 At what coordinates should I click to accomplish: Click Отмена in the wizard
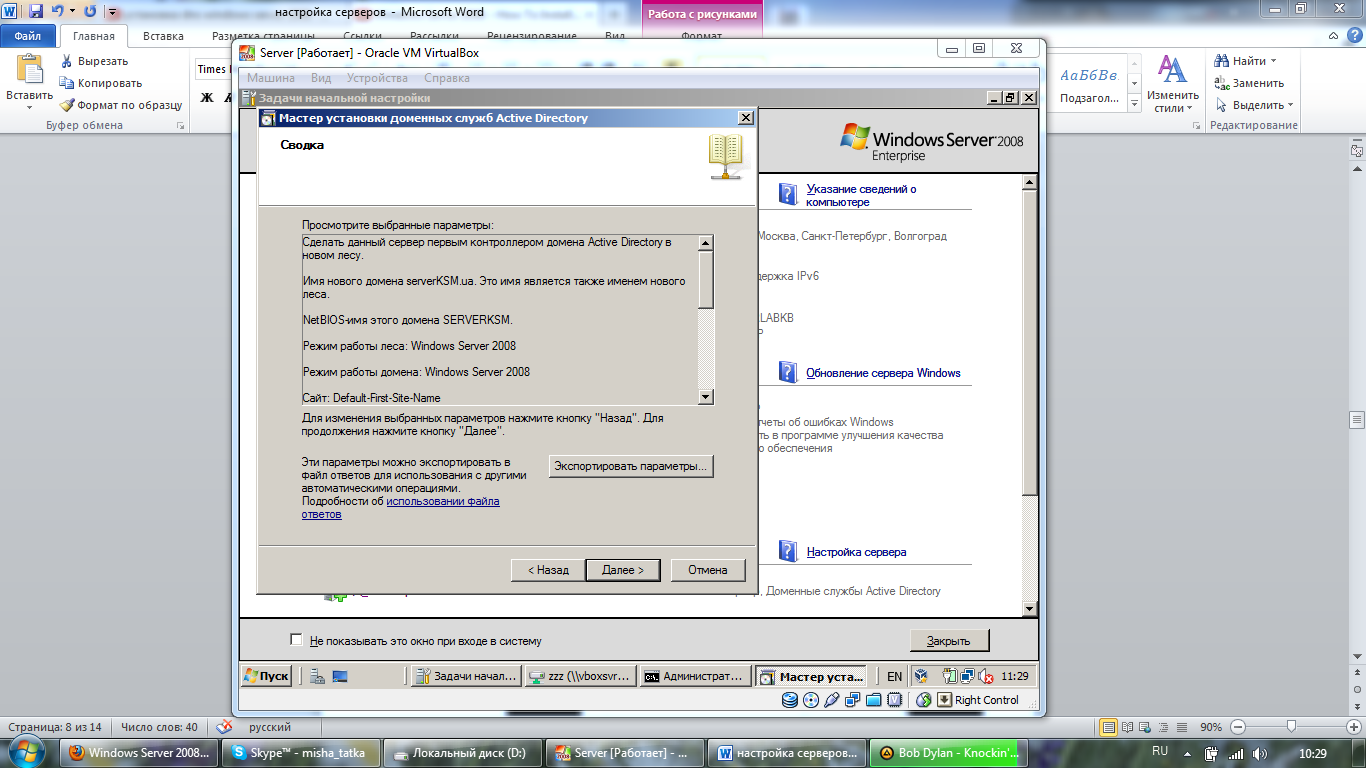point(708,570)
